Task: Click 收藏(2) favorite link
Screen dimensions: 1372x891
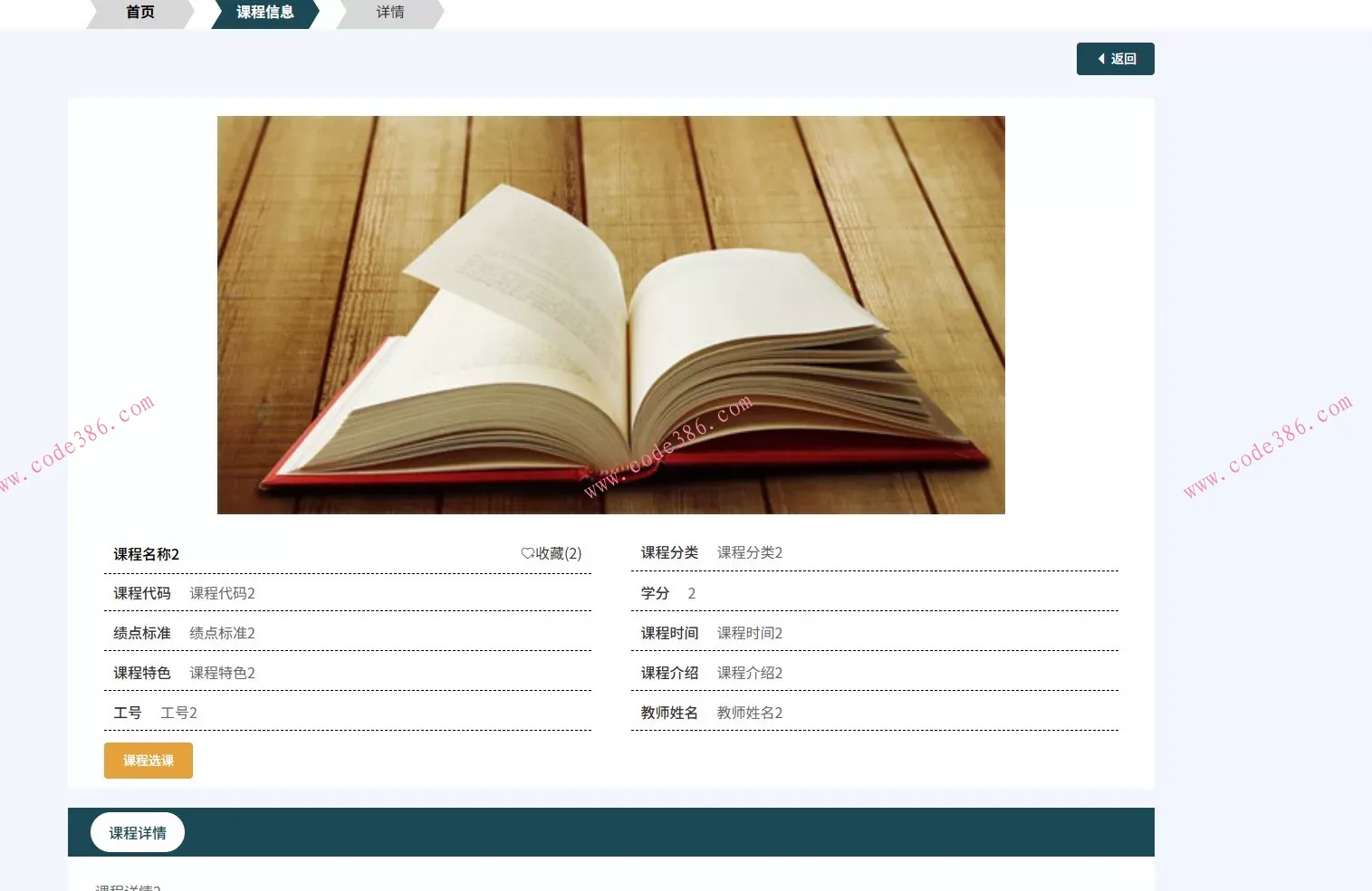Action: click(552, 553)
